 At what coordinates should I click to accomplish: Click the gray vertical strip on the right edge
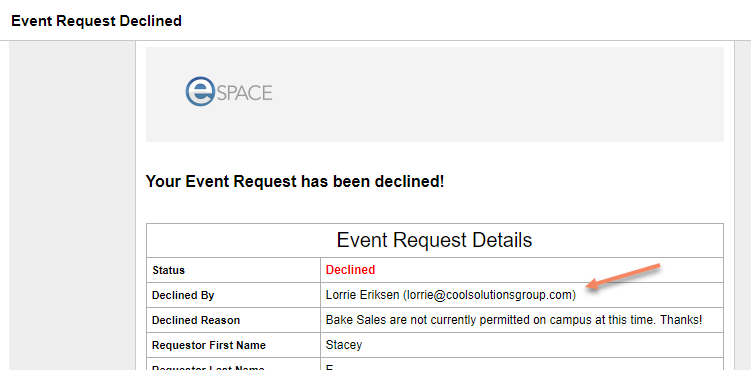pos(743,206)
